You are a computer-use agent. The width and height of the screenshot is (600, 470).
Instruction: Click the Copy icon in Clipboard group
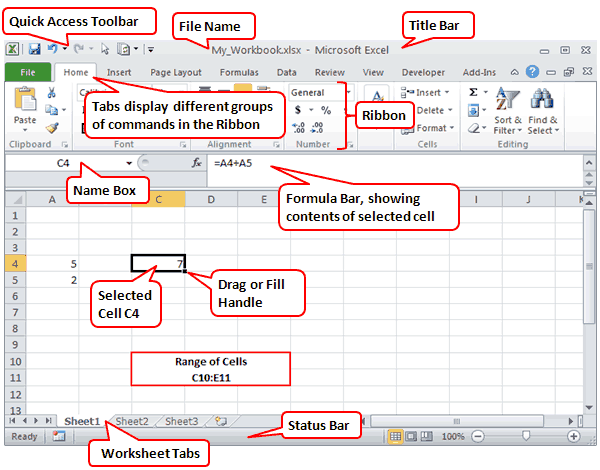[51, 110]
